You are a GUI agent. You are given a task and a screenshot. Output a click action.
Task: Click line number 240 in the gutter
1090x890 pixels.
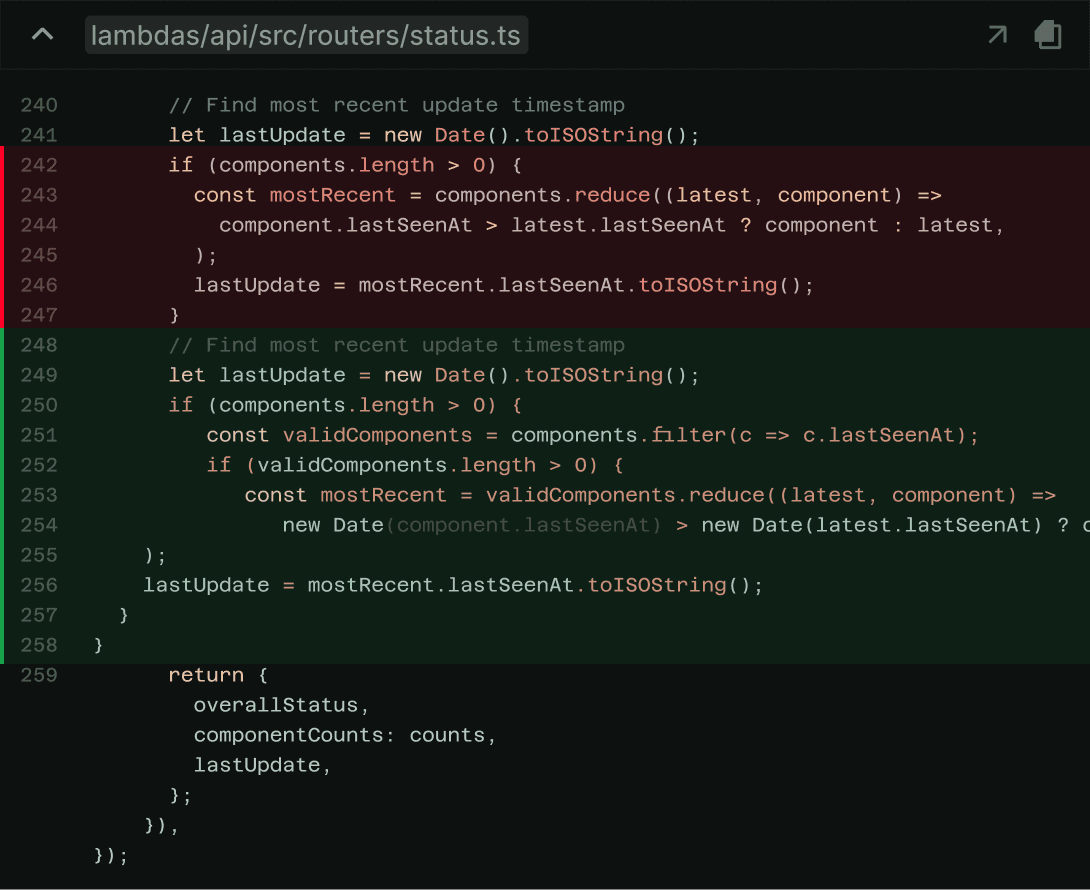pos(39,105)
